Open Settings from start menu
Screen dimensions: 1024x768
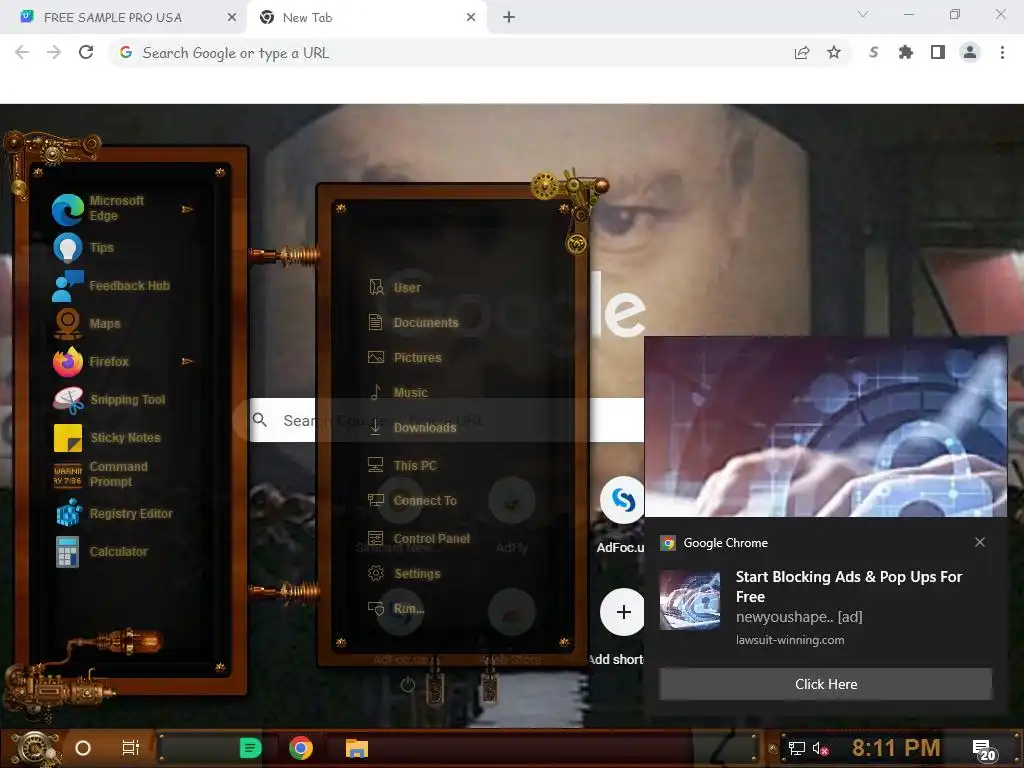pyautogui.click(x=404, y=573)
